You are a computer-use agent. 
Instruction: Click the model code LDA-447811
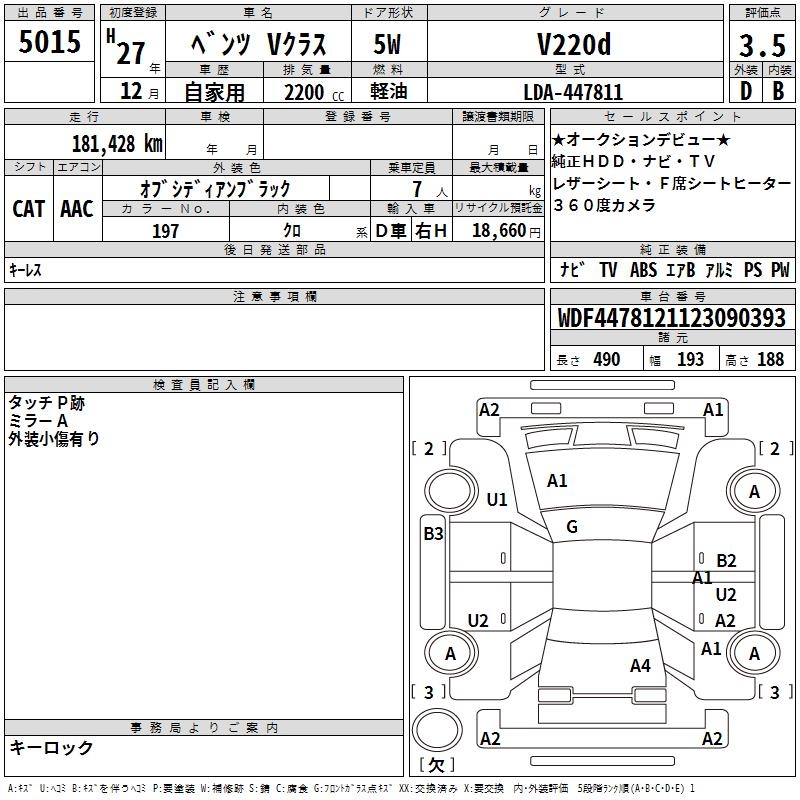coord(573,92)
